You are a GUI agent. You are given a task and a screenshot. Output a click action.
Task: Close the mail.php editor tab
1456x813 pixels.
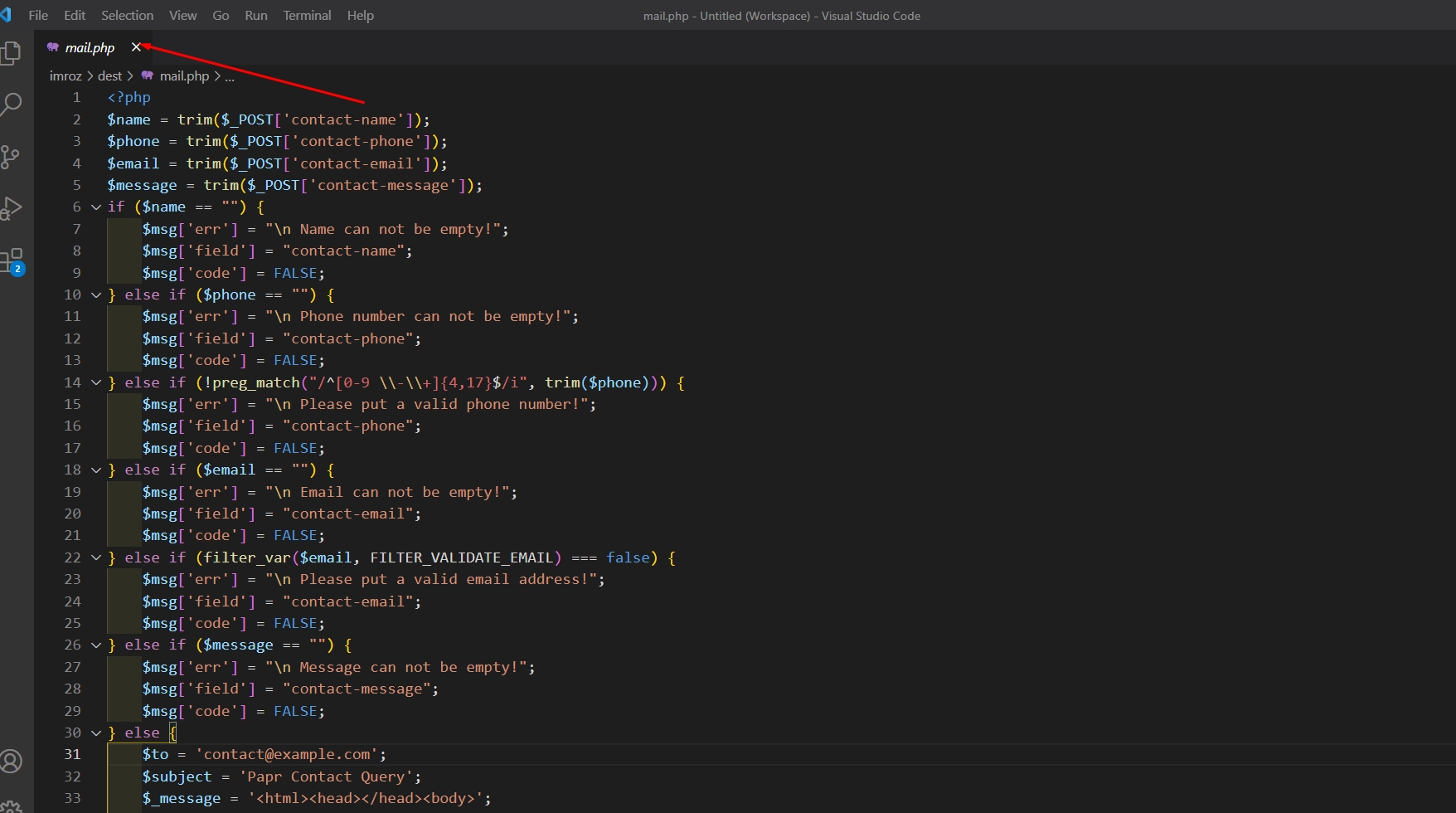click(x=136, y=47)
